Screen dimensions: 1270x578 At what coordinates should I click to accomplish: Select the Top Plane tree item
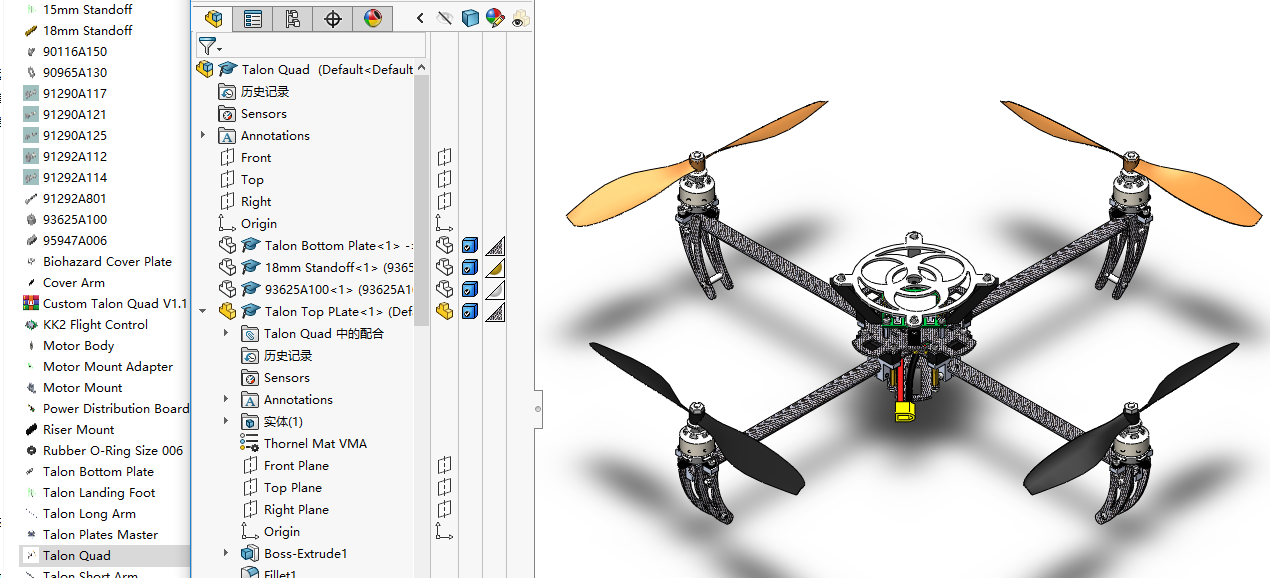pyautogui.click(x=293, y=487)
